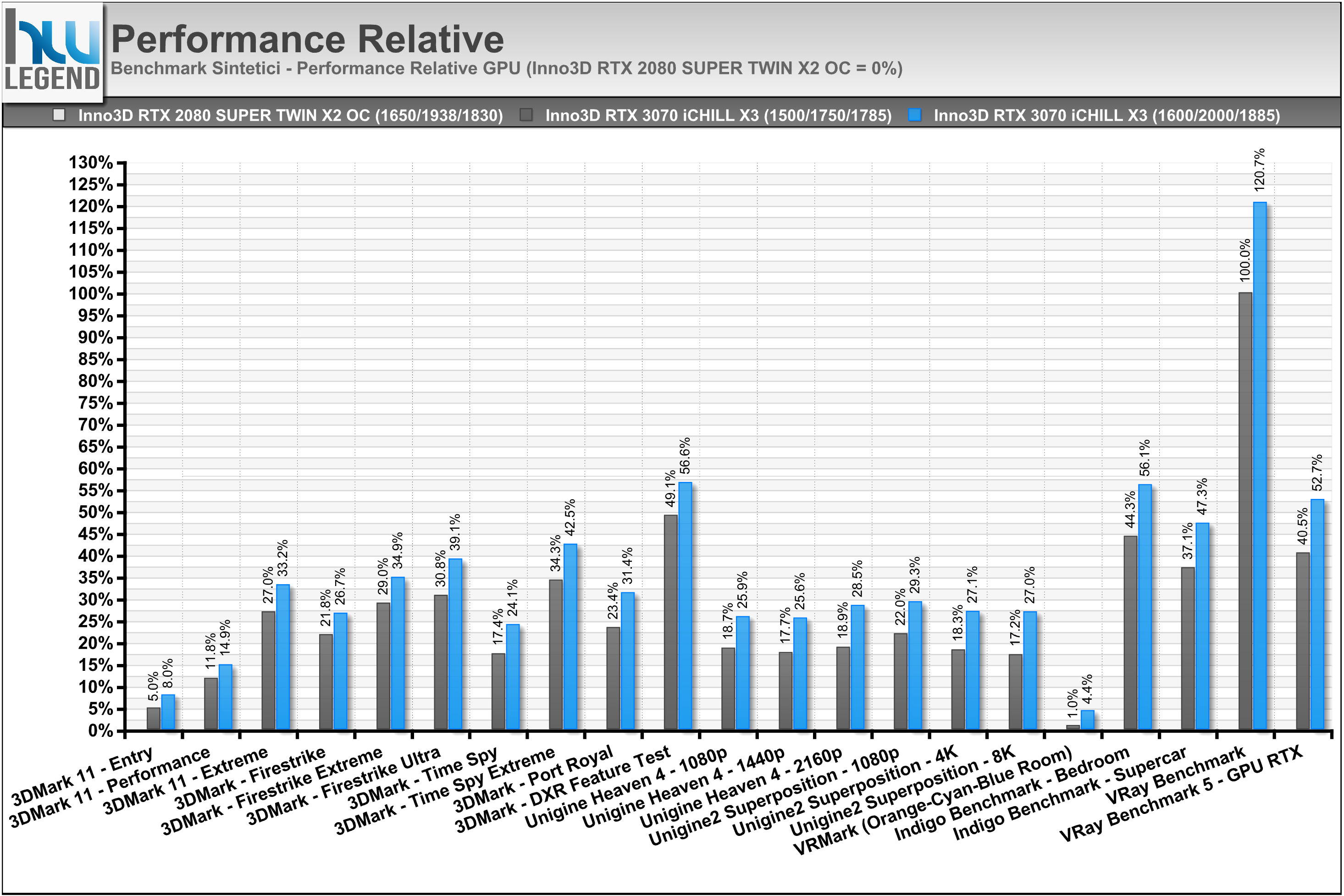Click the '75%' y-axis label

click(95, 403)
